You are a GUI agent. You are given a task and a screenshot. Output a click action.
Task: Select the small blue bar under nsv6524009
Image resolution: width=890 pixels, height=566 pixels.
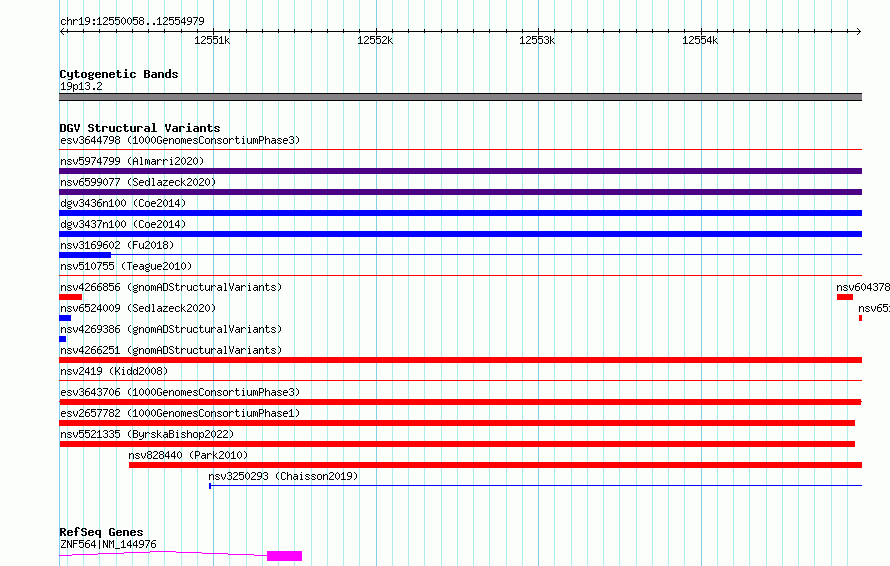tap(65, 318)
